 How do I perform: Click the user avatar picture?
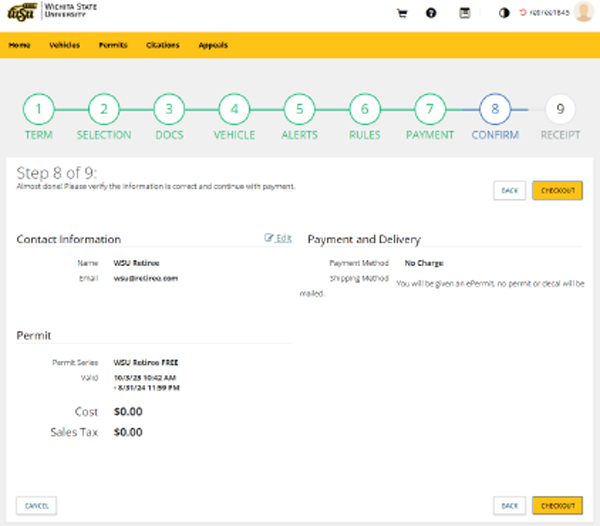(x=583, y=13)
